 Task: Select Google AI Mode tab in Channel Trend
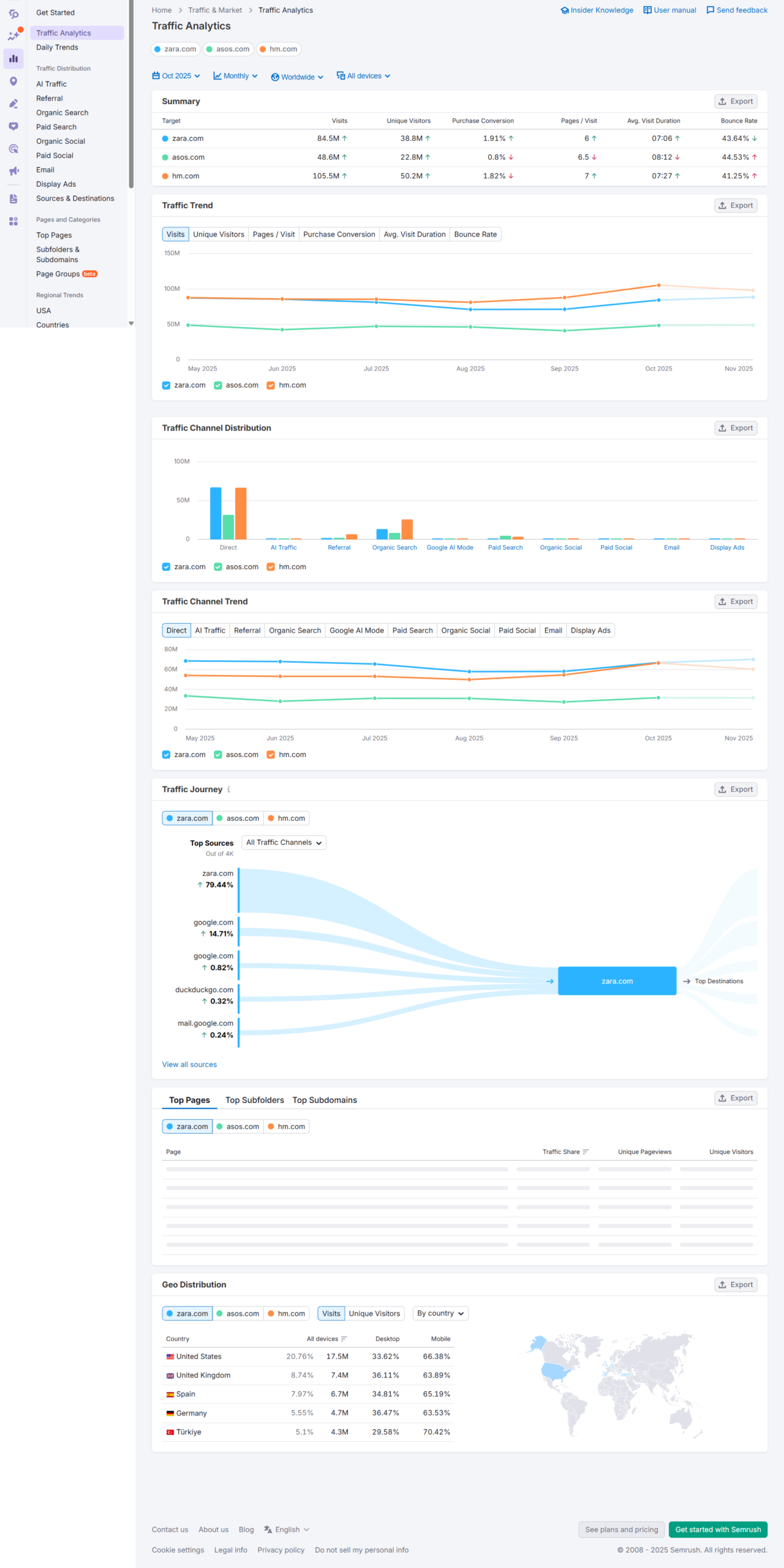coord(356,631)
